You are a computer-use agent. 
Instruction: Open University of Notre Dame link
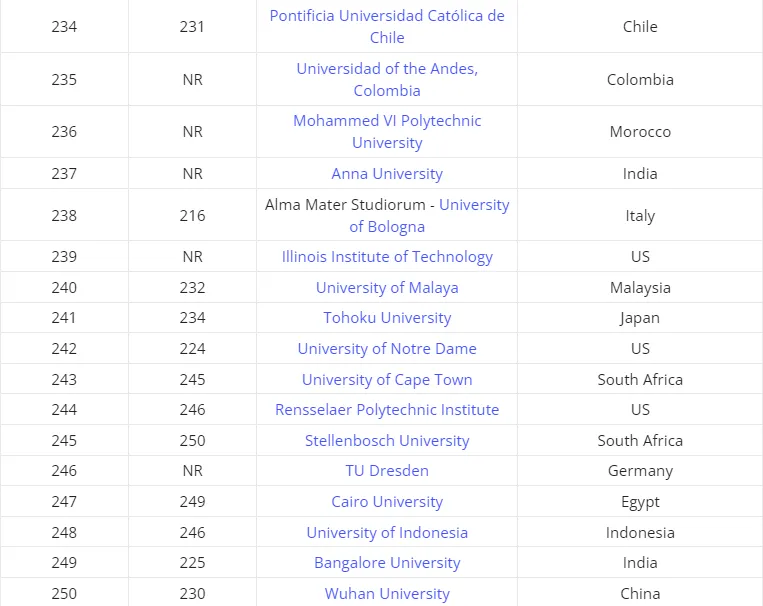coord(387,349)
